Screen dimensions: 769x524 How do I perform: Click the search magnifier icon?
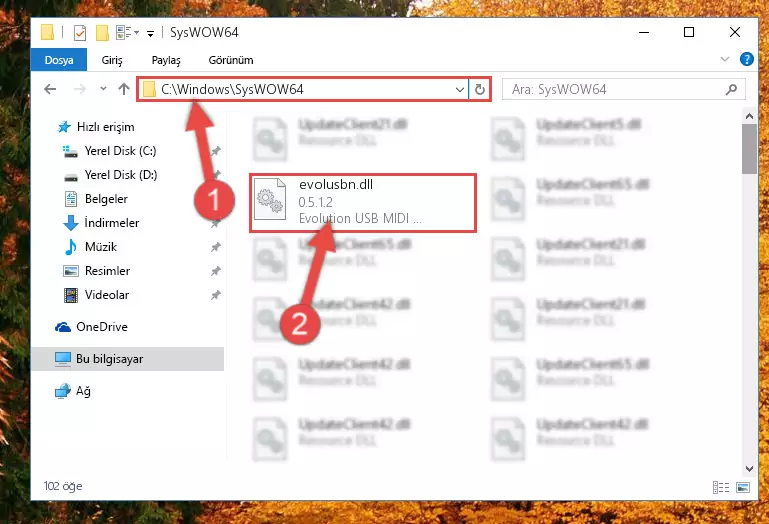coord(731,89)
